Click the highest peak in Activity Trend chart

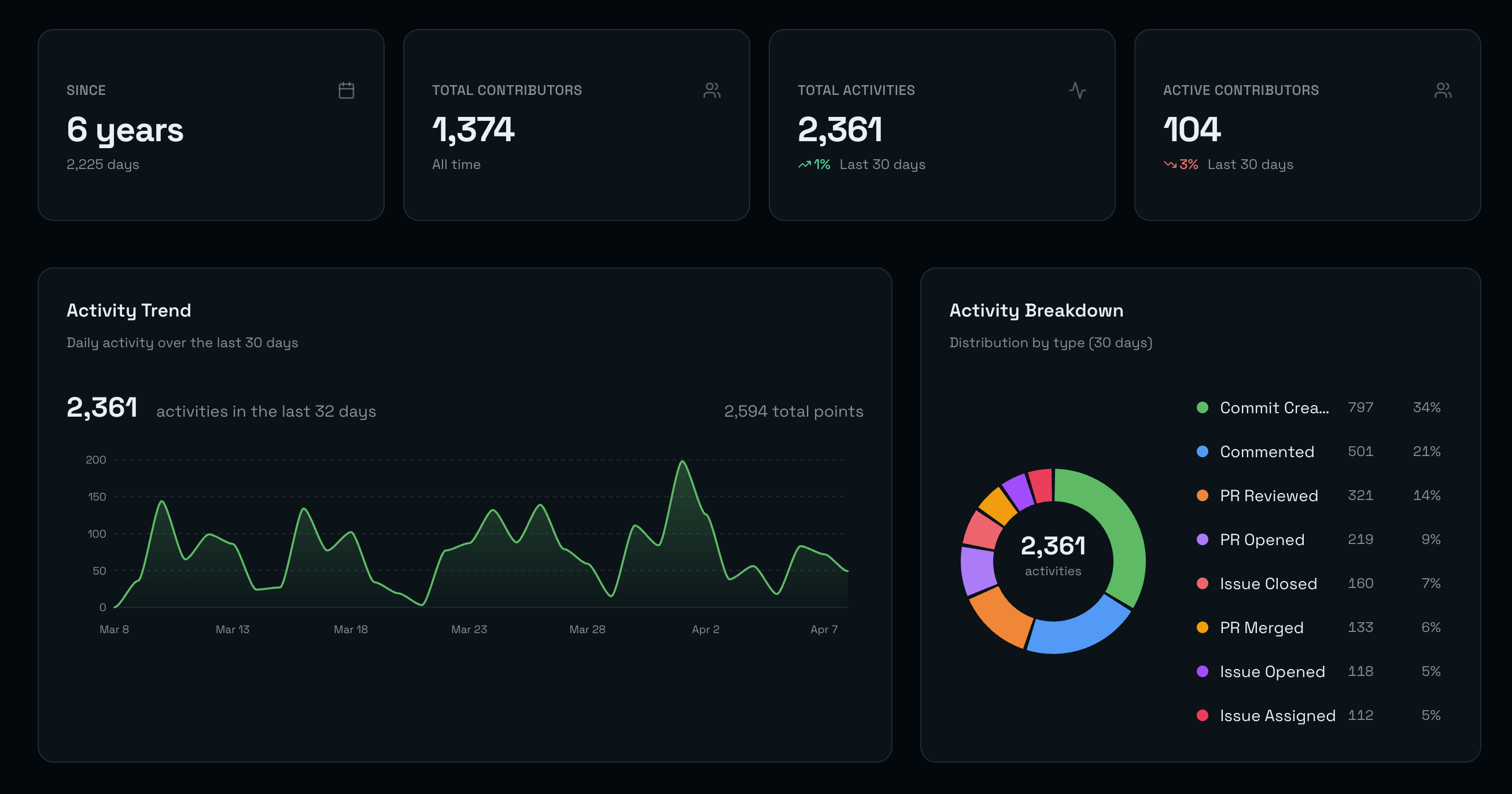(682, 463)
